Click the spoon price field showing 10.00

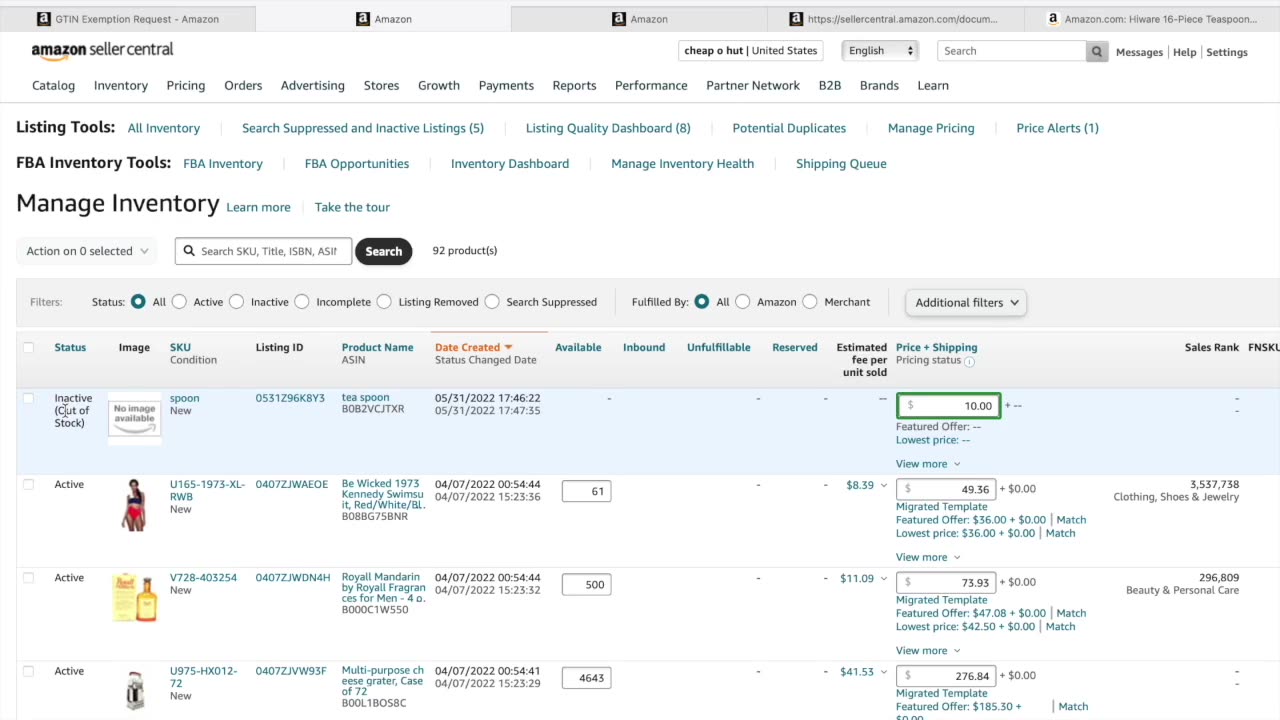click(948, 406)
